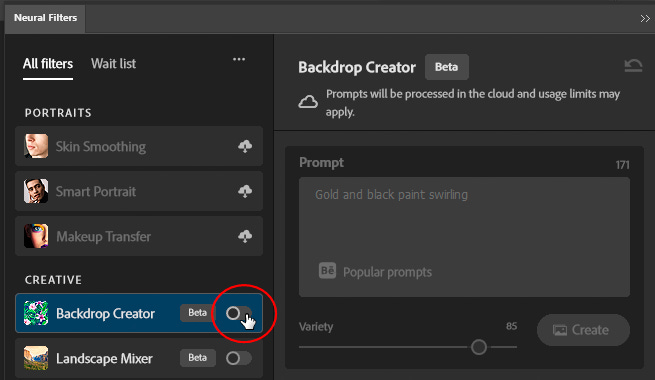Switch to the All filters tab

point(48,64)
